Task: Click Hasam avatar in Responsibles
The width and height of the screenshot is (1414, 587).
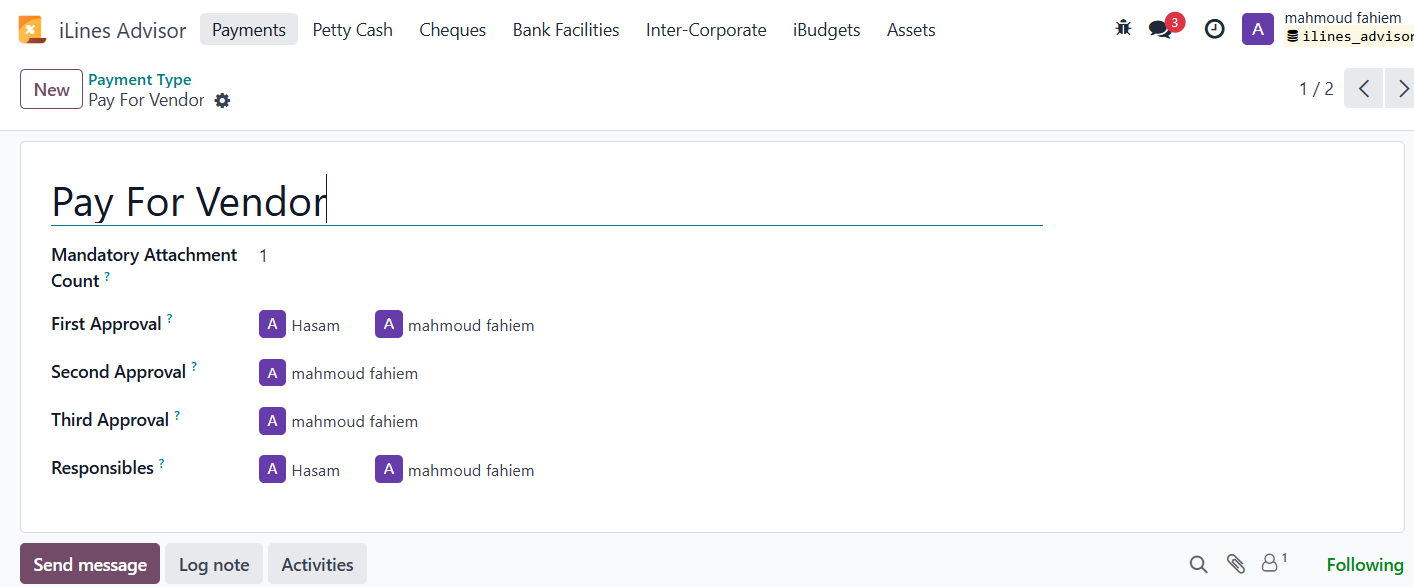Action: (x=272, y=470)
